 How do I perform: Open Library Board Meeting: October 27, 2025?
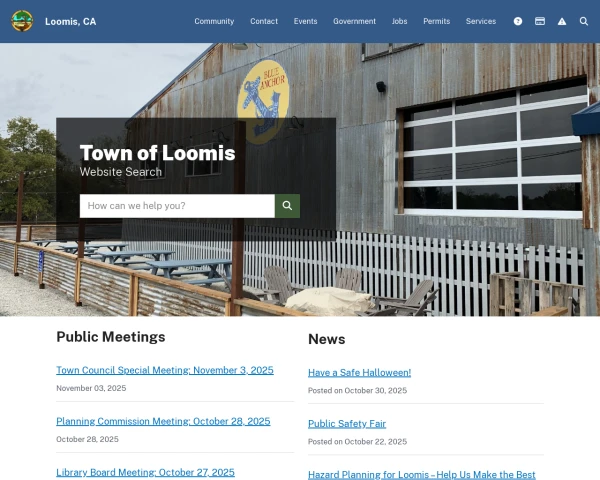pos(145,472)
